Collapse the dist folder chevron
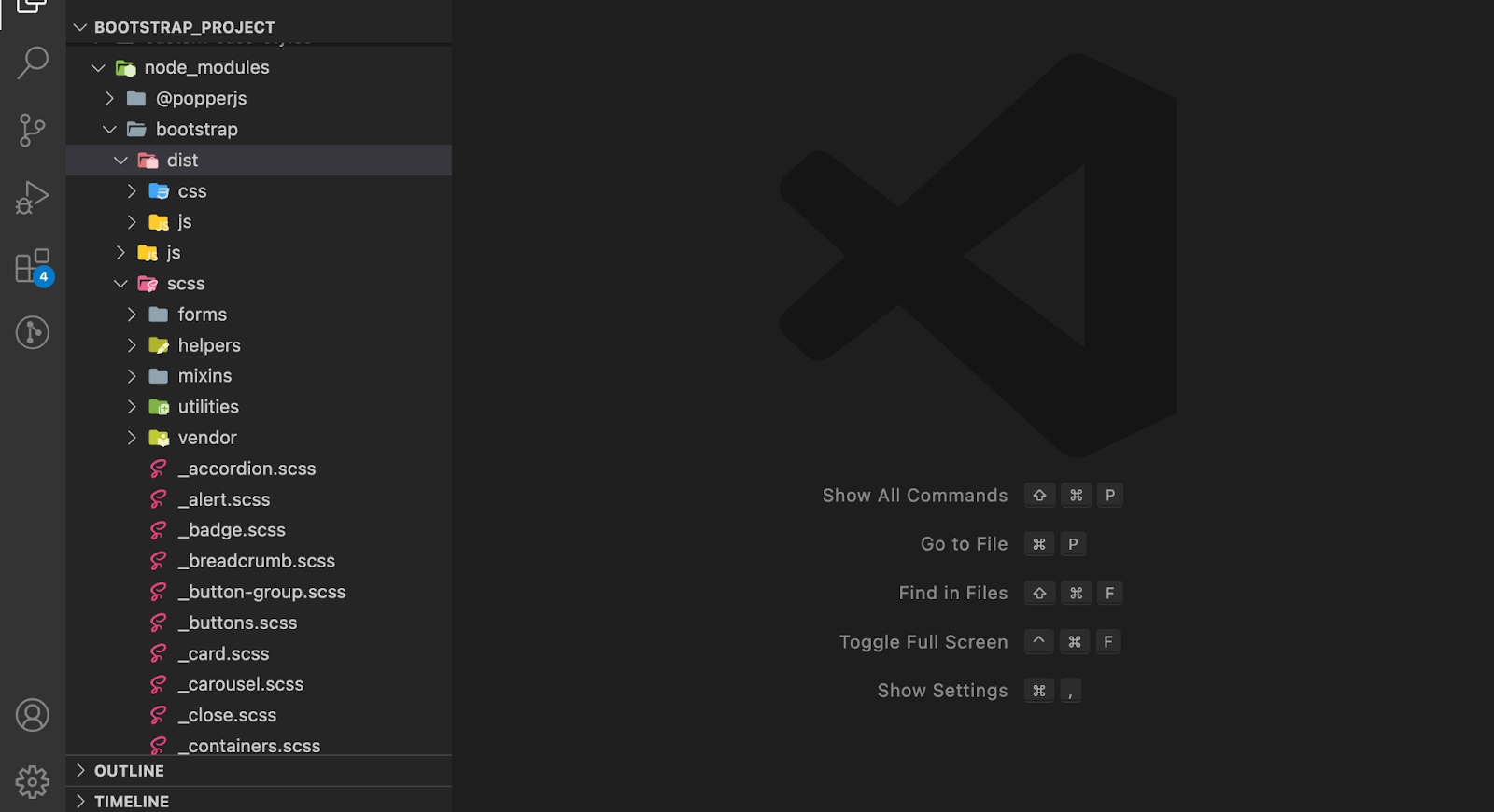1494x812 pixels. 120,160
